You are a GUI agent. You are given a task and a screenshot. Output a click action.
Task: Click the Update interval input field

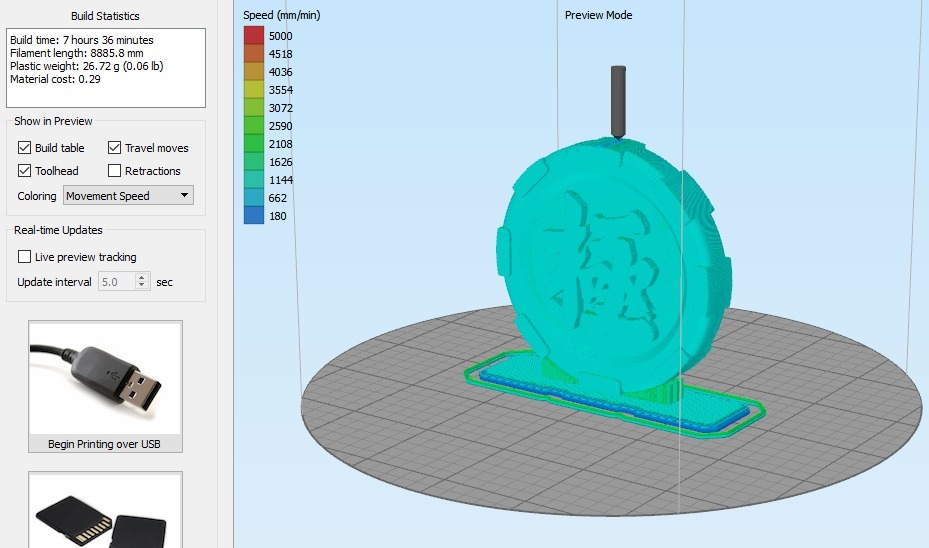pos(117,282)
